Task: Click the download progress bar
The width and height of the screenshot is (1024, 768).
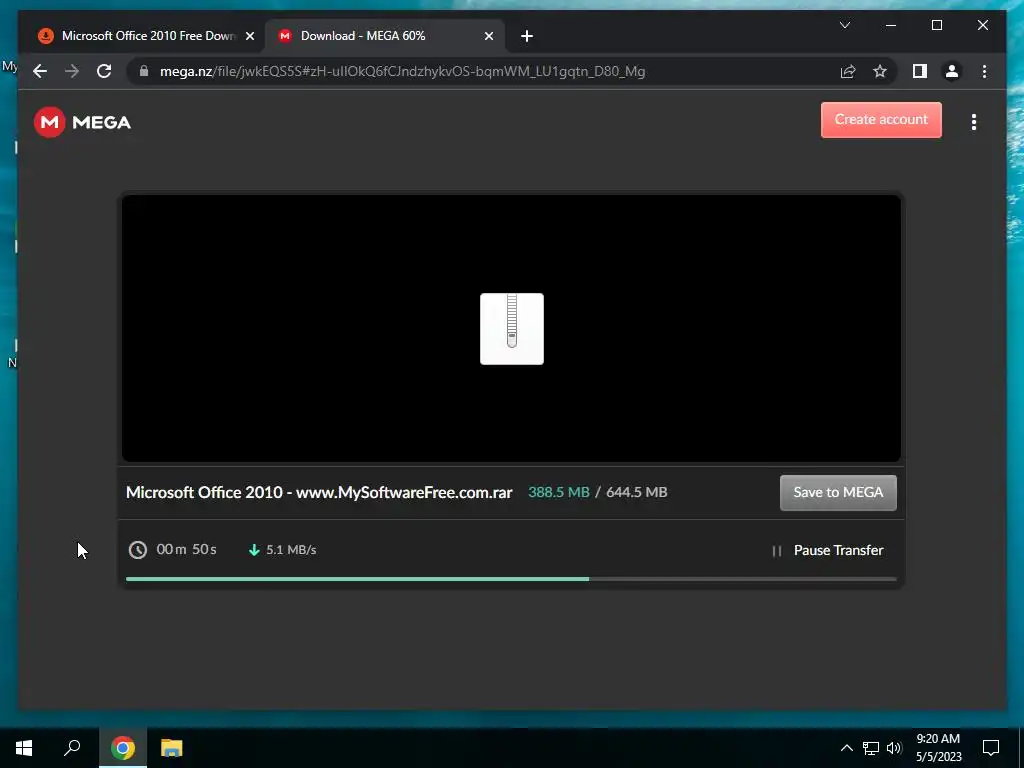Action: pyautogui.click(x=511, y=579)
